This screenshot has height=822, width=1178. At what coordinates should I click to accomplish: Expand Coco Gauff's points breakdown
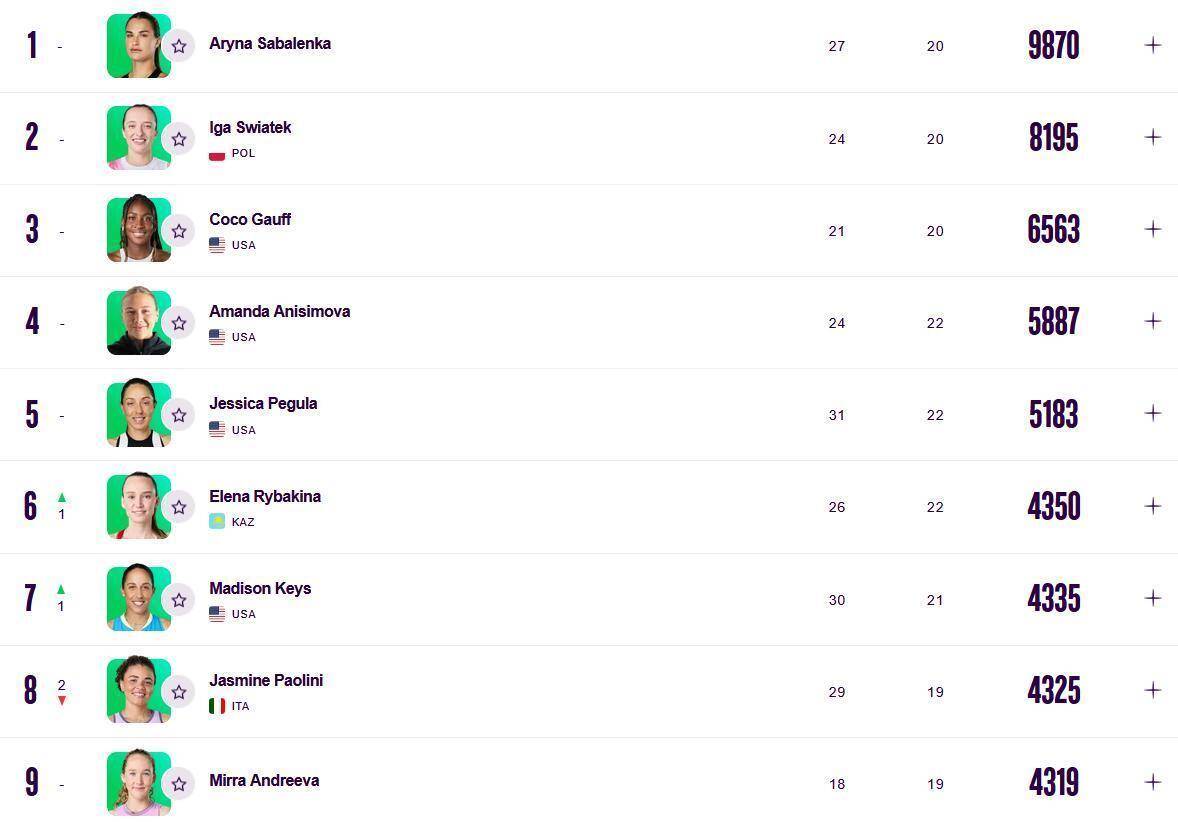1153,229
